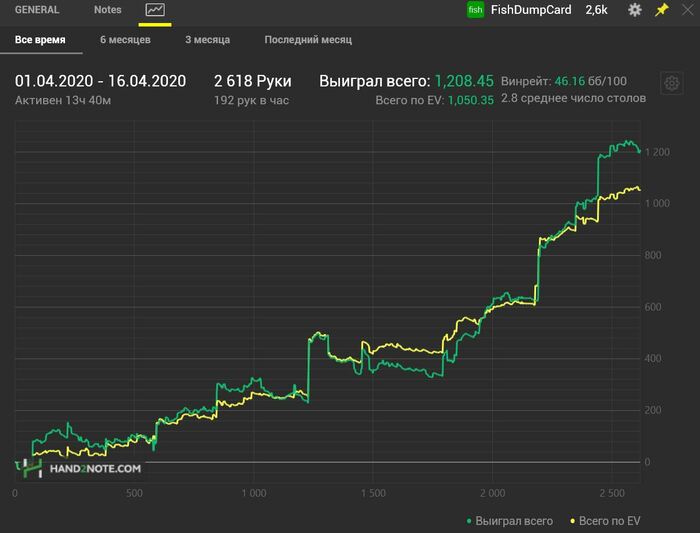Select the 6 месяцев period tab
The width and height of the screenshot is (700, 533).
coord(125,40)
